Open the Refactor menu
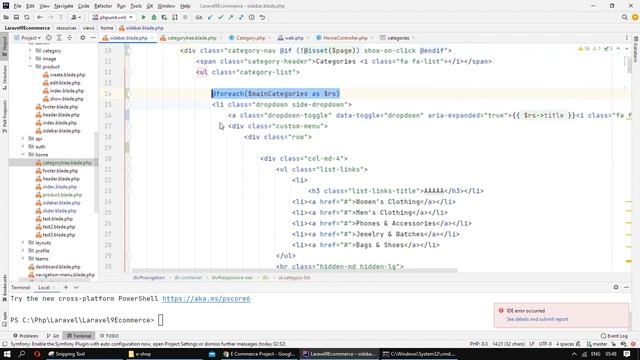Image resolution: width=640 pixels, height=360 pixels. pyautogui.click(x=103, y=6)
